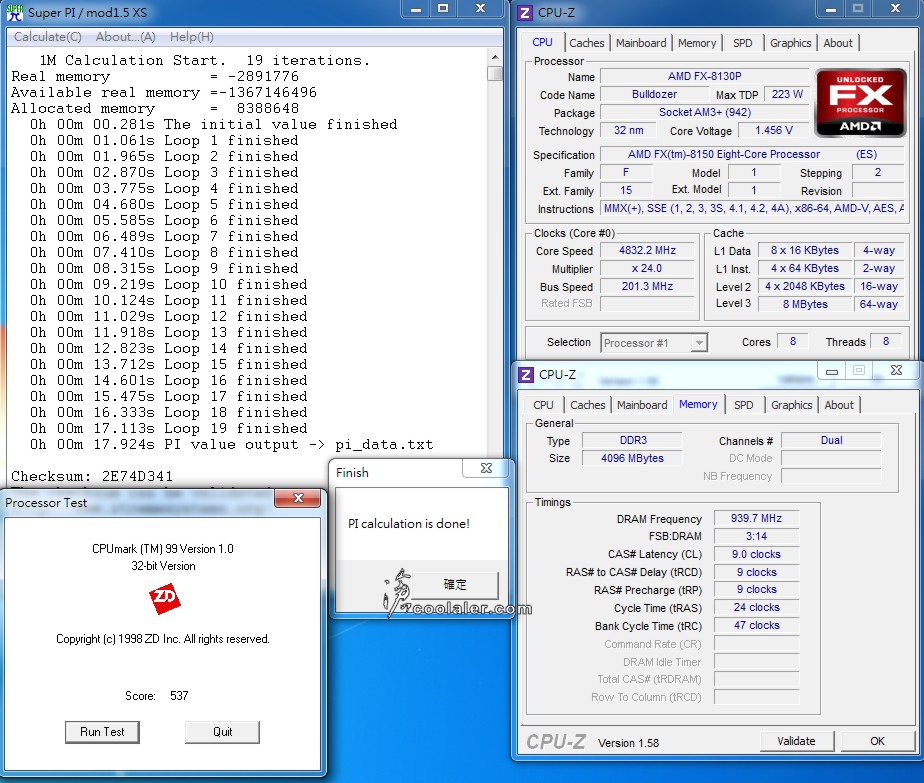This screenshot has height=783, width=924.
Task: Open the About...(A) menu in Super PI
Action: [x=126, y=37]
